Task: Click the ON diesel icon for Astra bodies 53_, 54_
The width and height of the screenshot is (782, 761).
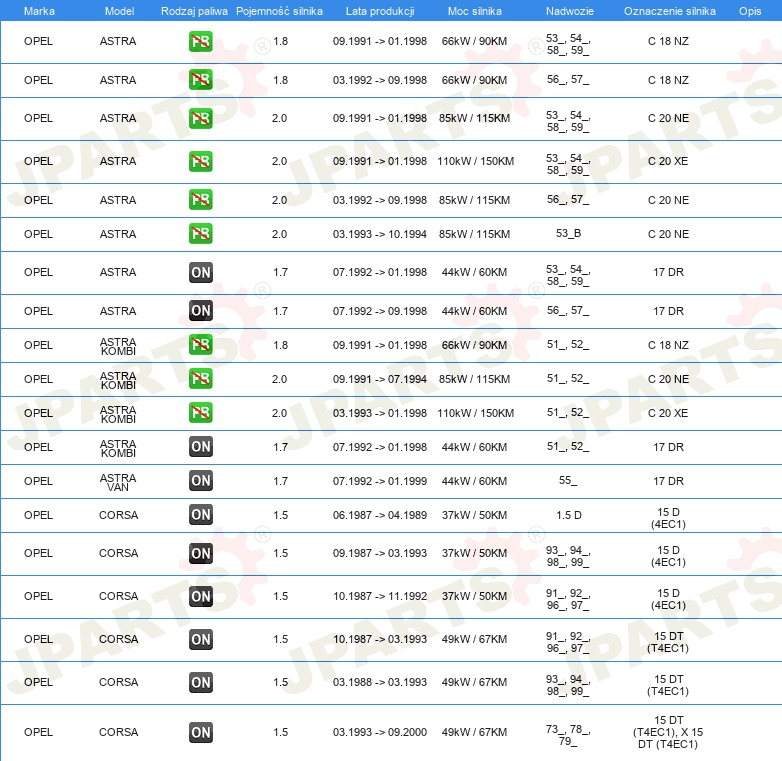Action: [200, 272]
